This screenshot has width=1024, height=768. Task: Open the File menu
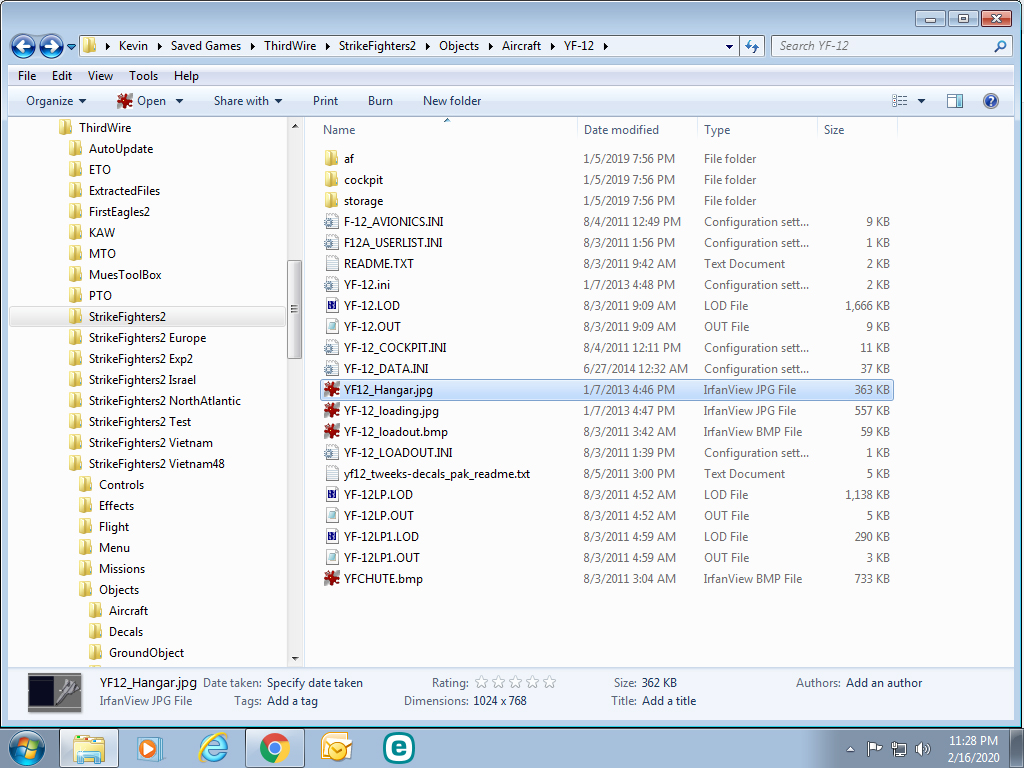coord(27,76)
